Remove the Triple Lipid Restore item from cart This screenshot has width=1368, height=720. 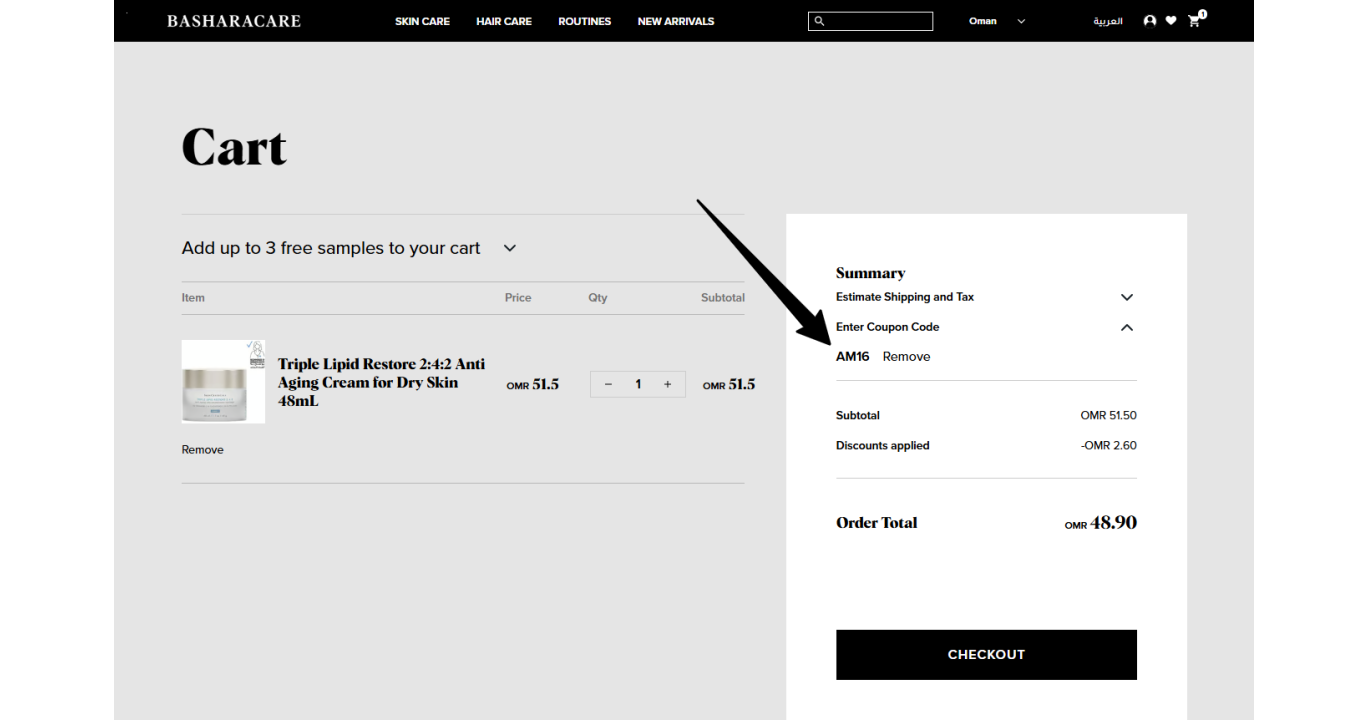(202, 450)
